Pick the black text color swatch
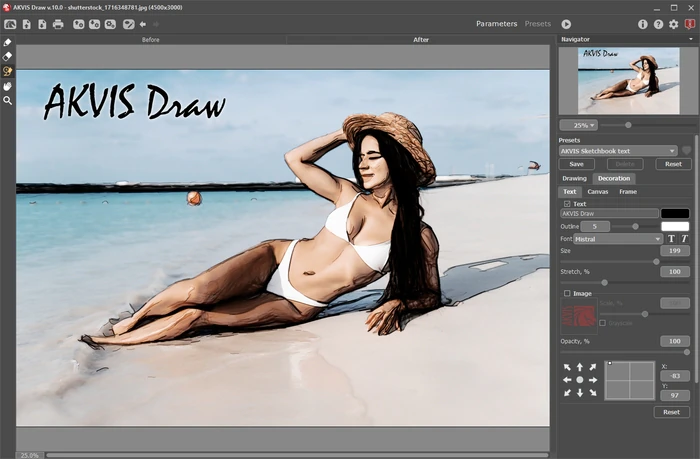 tap(675, 213)
